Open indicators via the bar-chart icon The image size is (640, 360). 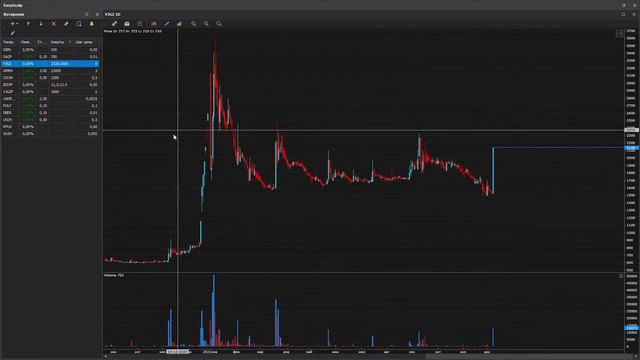[x=179, y=24]
